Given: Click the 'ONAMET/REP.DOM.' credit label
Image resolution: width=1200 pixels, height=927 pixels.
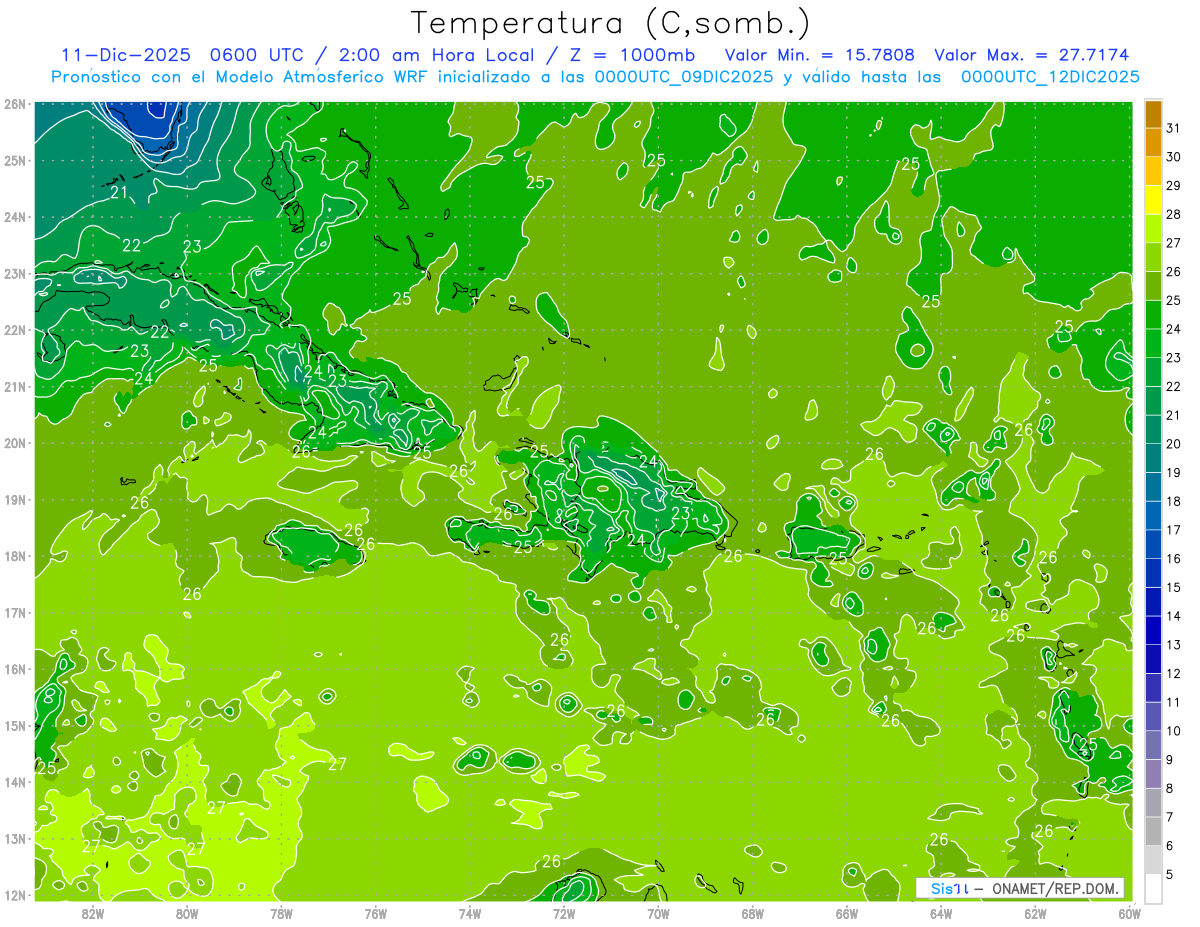Looking at the screenshot, I should [1056, 888].
